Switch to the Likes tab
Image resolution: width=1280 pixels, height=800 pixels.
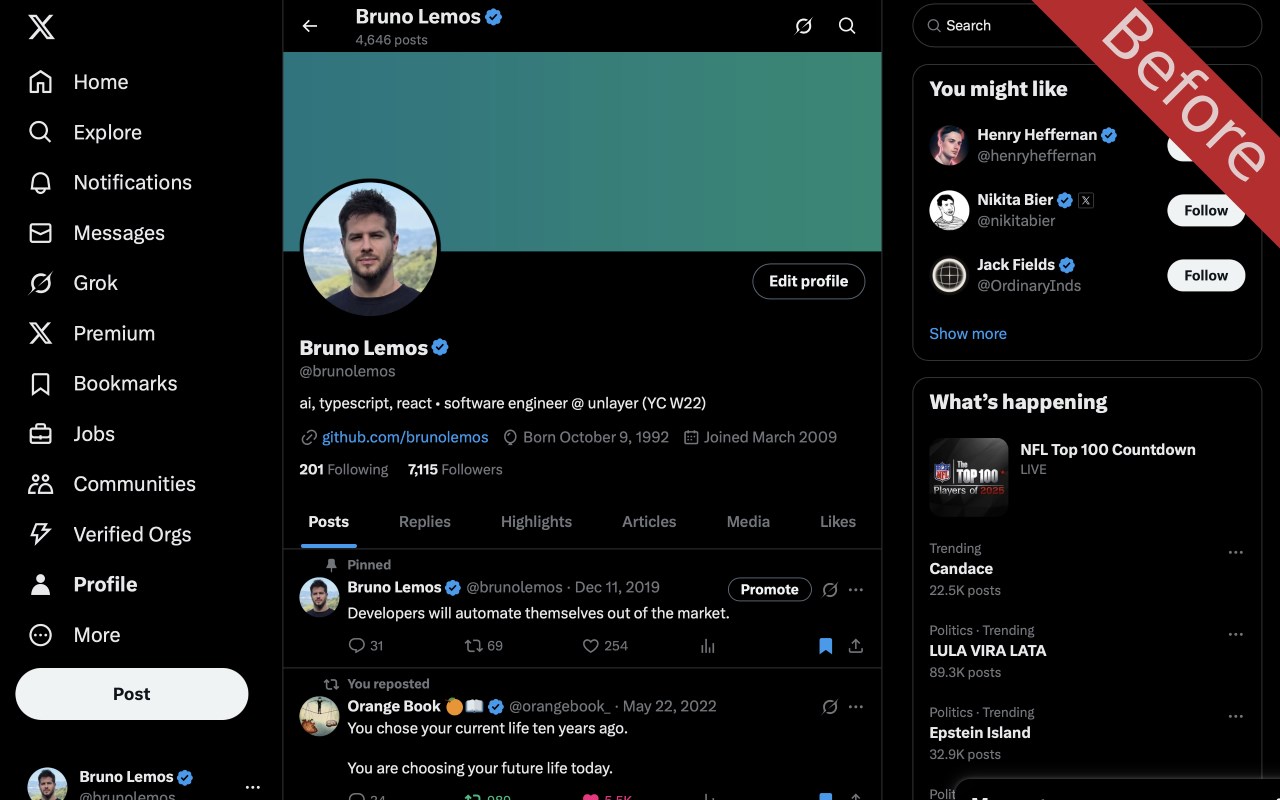(x=838, y=522)
